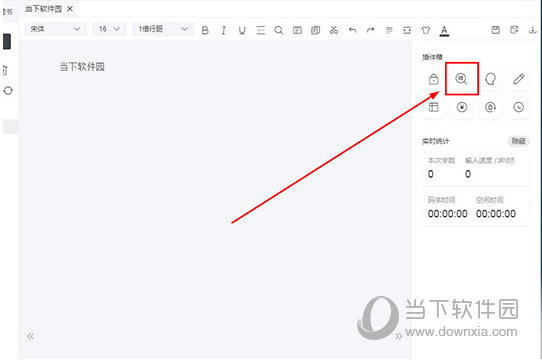Open the circular lock-refresh plugin icon
Screen dimensions: 542x361
click(x=490, y=107)
